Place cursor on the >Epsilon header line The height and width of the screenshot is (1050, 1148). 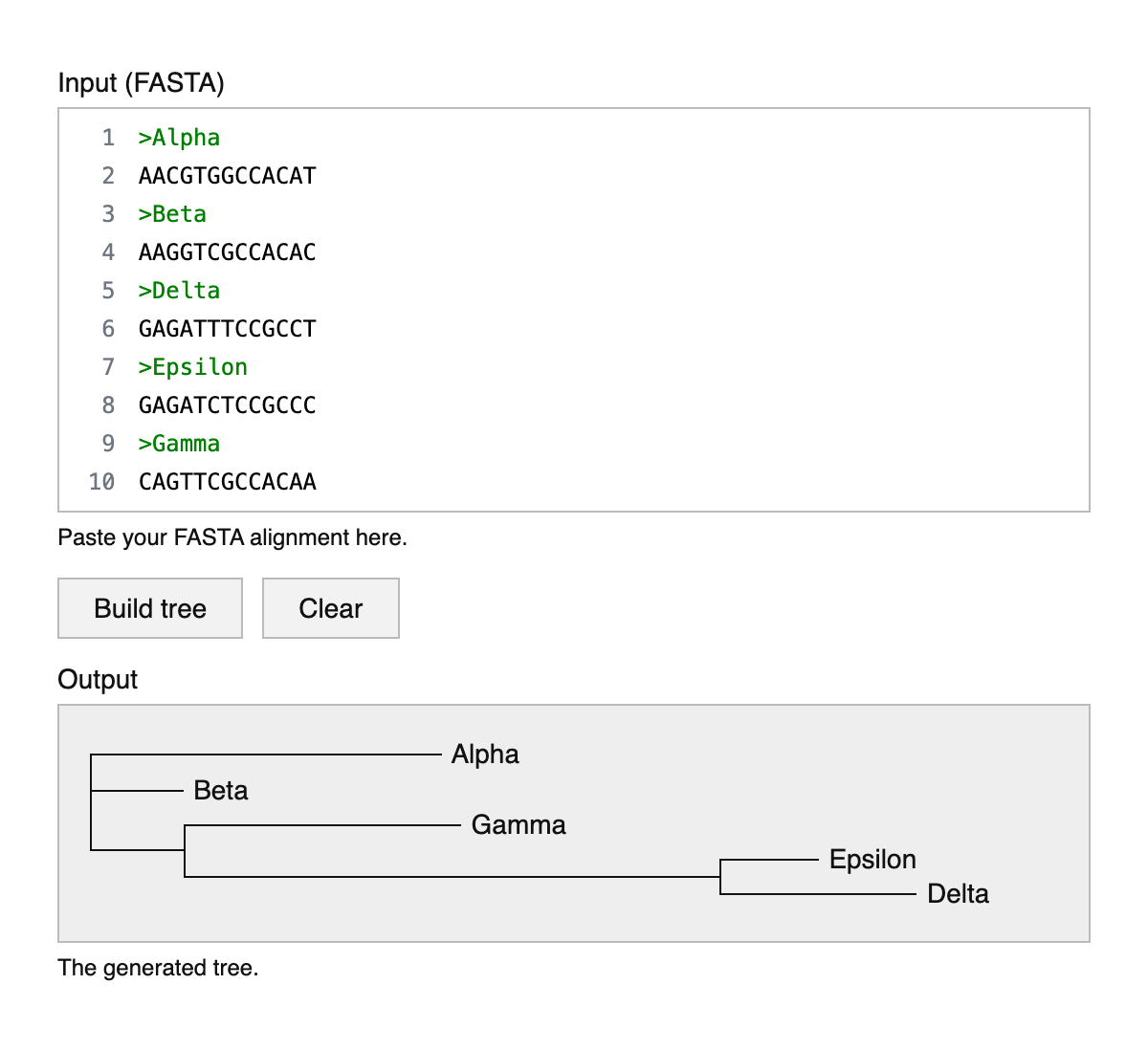pos(192,367)
